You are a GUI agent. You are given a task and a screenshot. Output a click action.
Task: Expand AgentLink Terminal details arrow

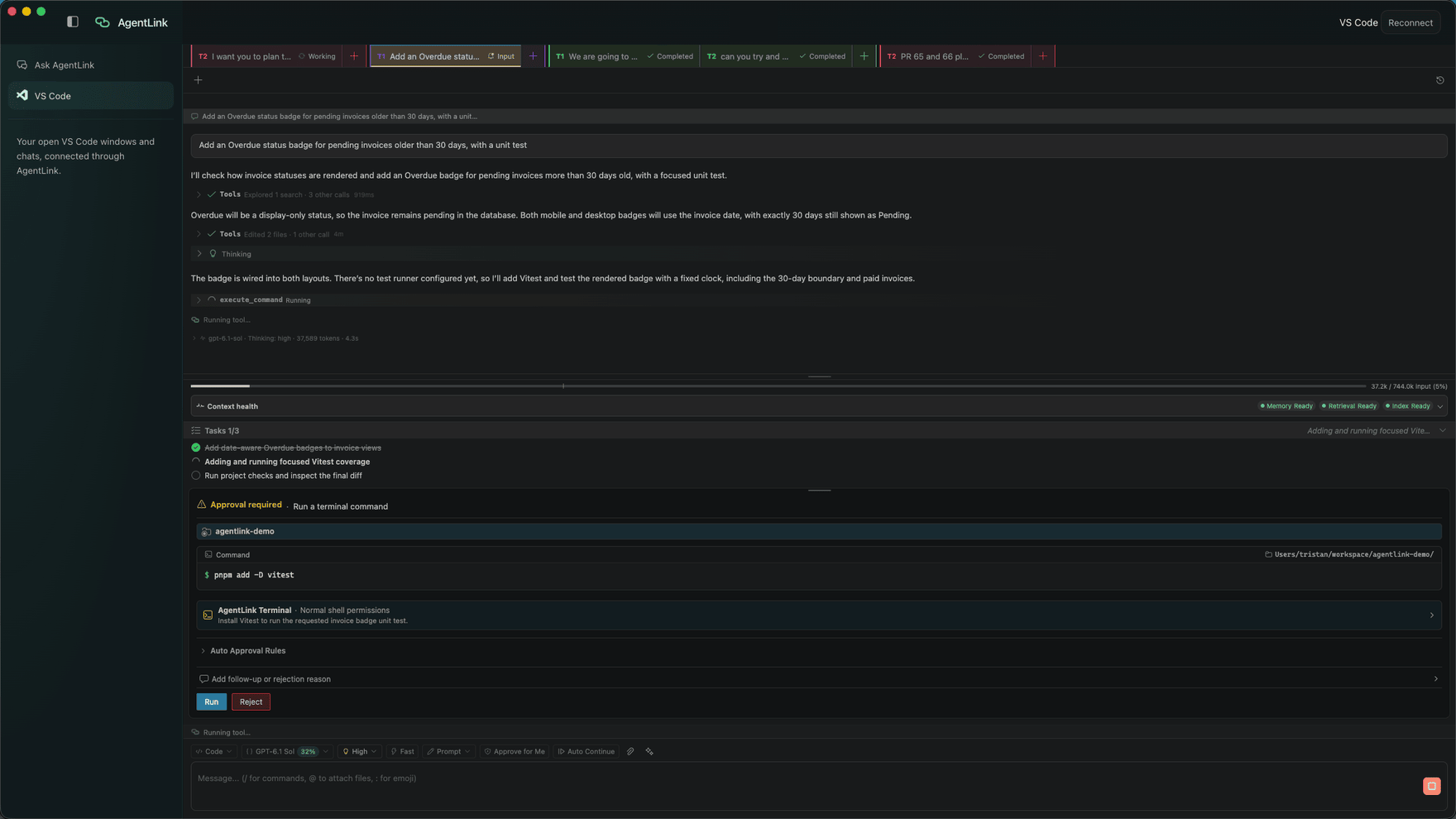coord(1432,615)
